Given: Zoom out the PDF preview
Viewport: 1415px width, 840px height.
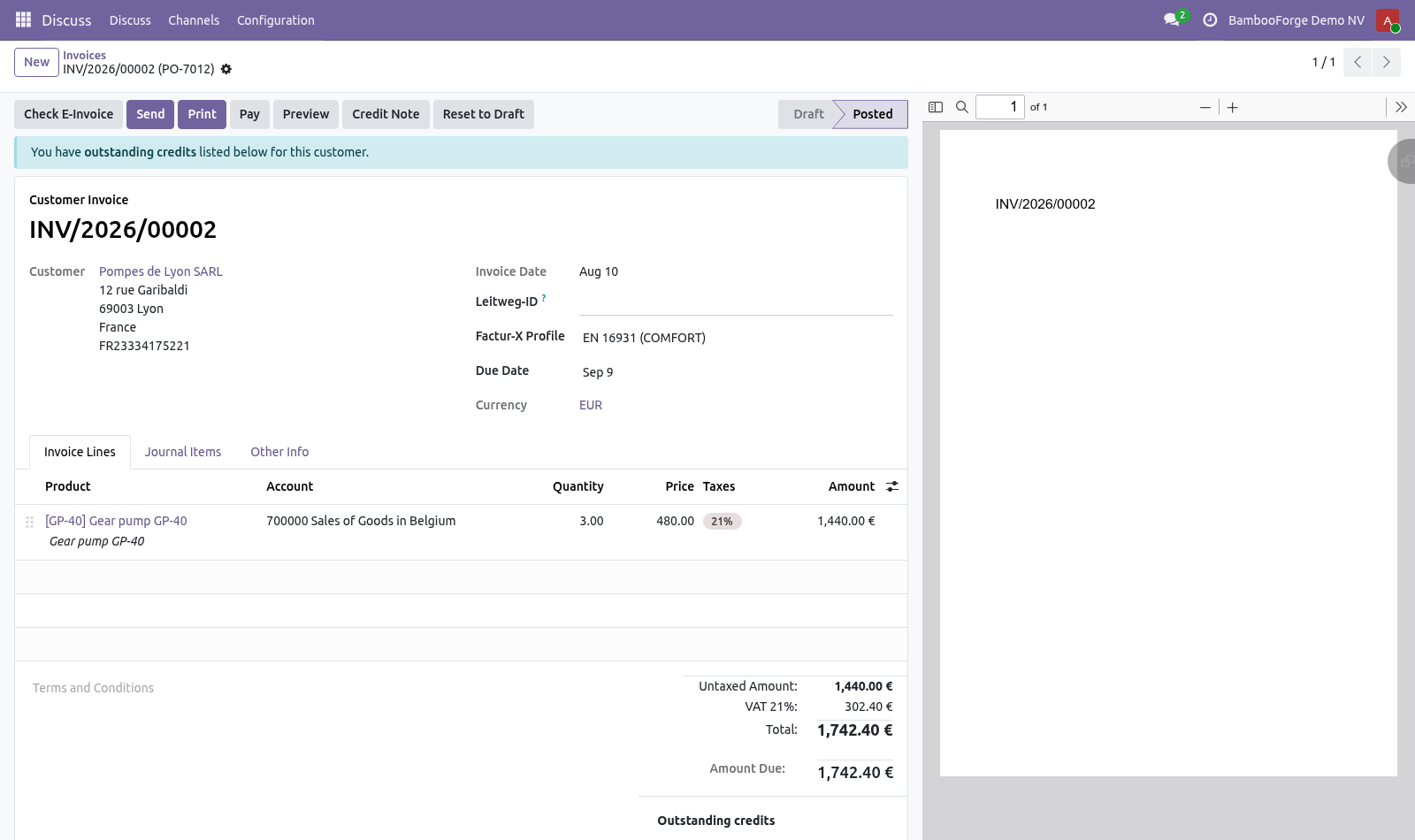Looking at the screenshot, I should pyautogui.click(x=1205, y=107).
